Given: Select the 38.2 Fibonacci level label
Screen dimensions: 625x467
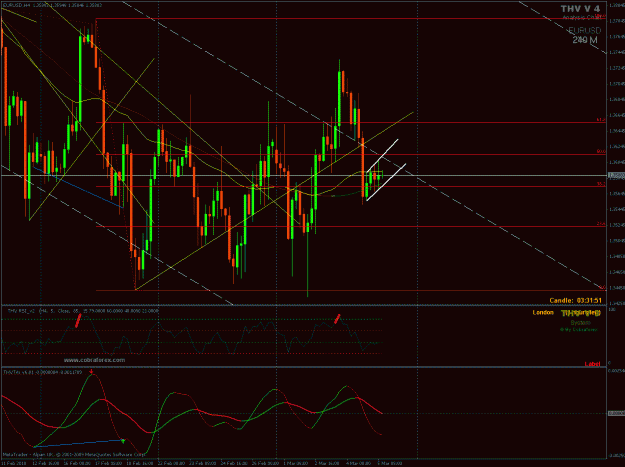Looking at the screenshot, I should click(601, 184).
